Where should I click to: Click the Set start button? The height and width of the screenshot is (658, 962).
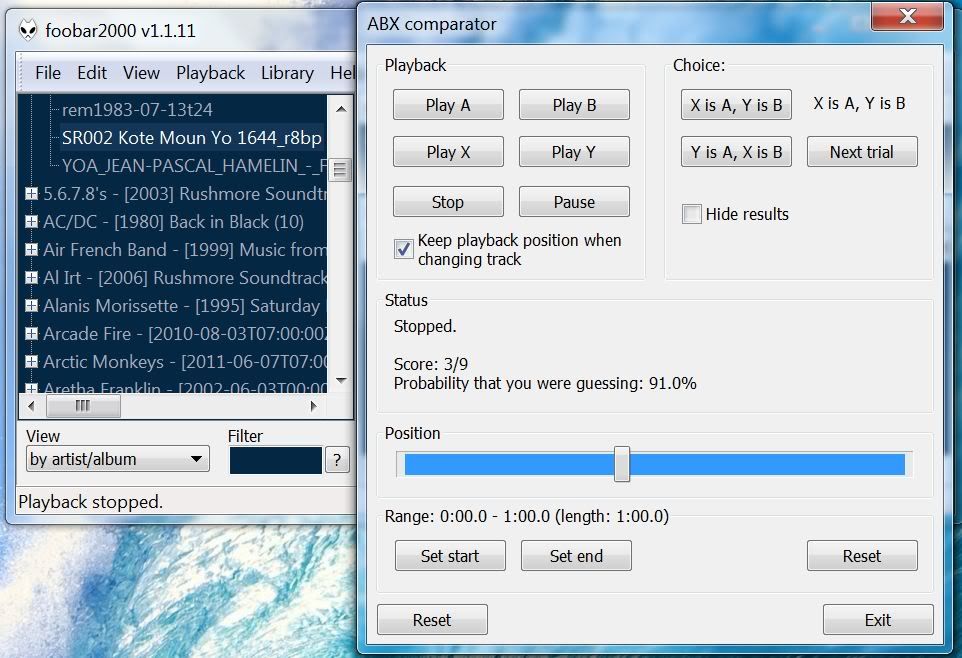tap(450, 555)
